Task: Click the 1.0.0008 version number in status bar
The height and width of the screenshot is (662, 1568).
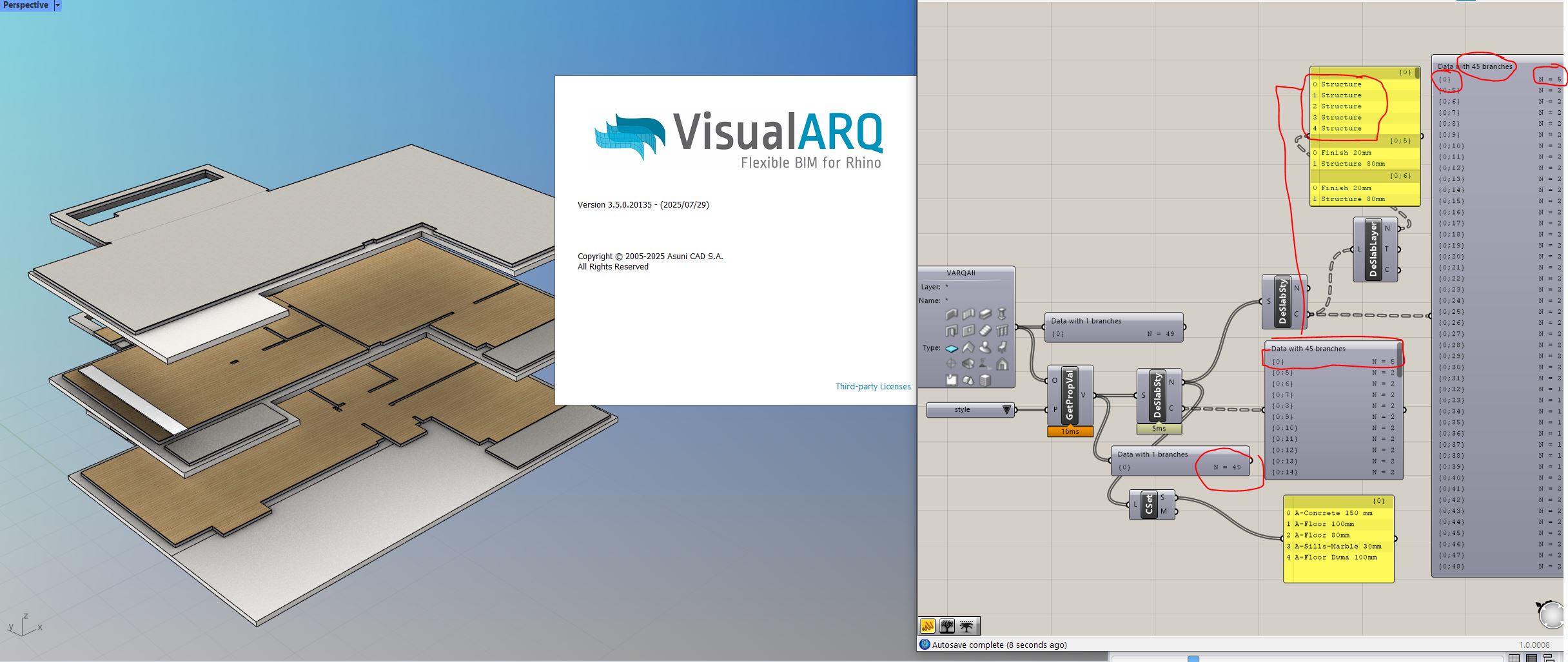Action: pyautogui.click(x=1534, y=645)
